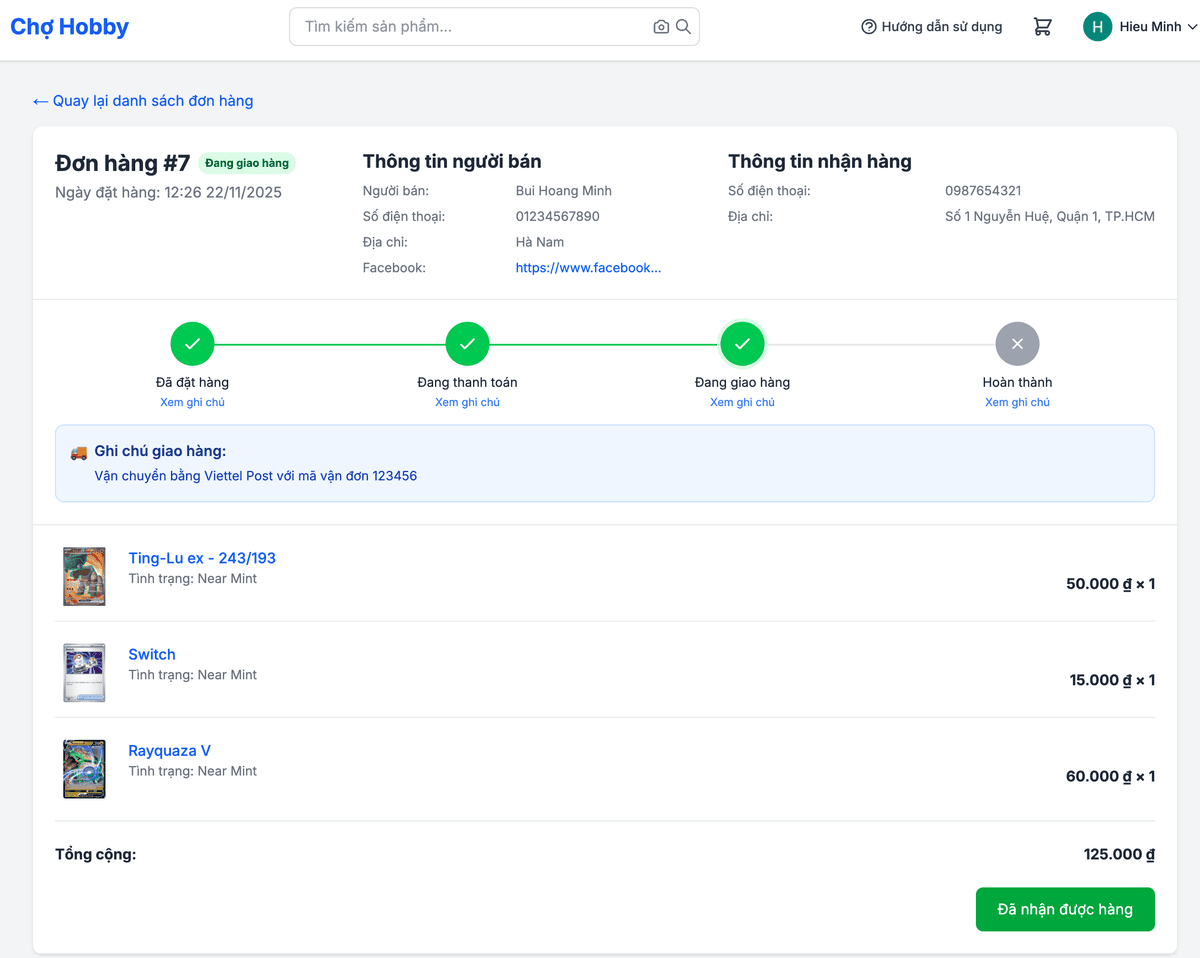Click the magnifying glass search icon
This screenshot has height=958, width=1200.
point(684,27)
